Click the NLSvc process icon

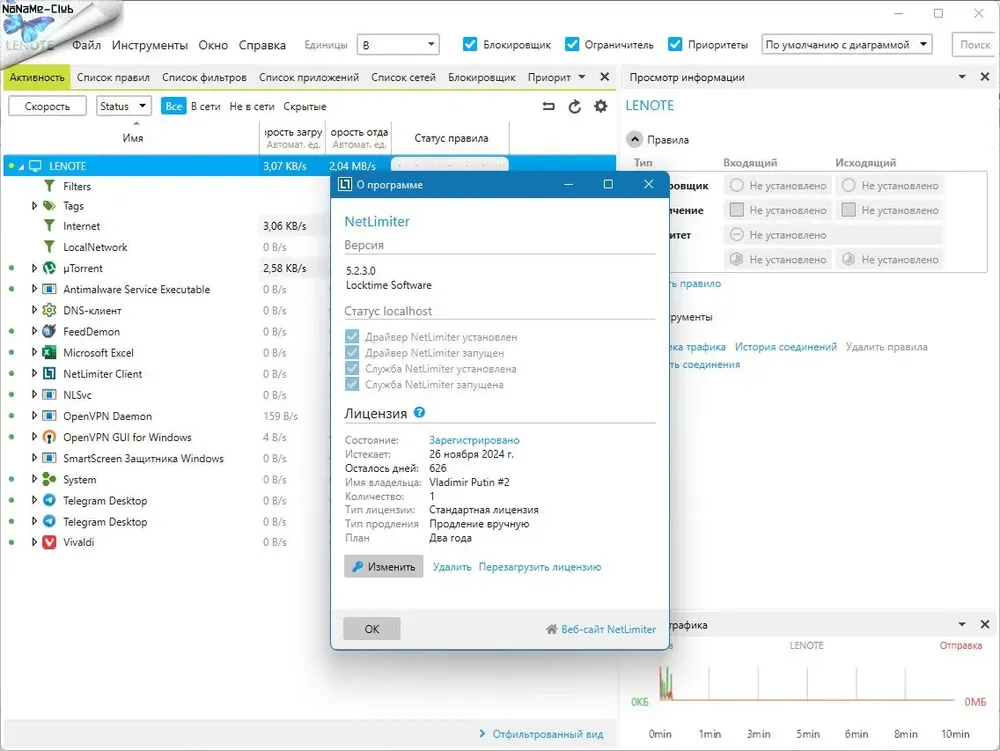pyautogui.click(x=49, y=395)
